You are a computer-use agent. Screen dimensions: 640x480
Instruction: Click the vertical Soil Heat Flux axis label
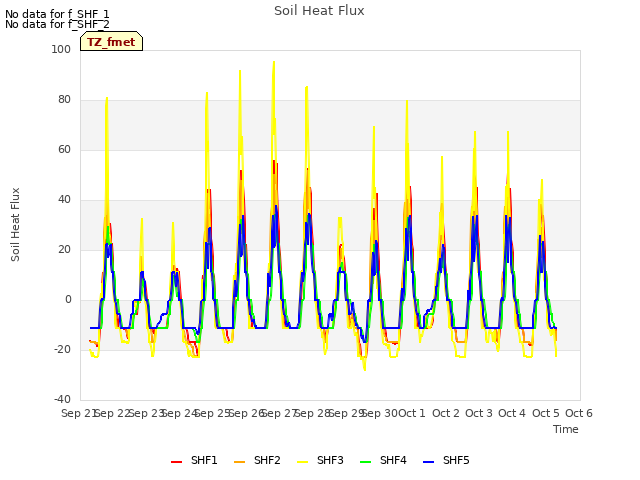pos(15,224)
